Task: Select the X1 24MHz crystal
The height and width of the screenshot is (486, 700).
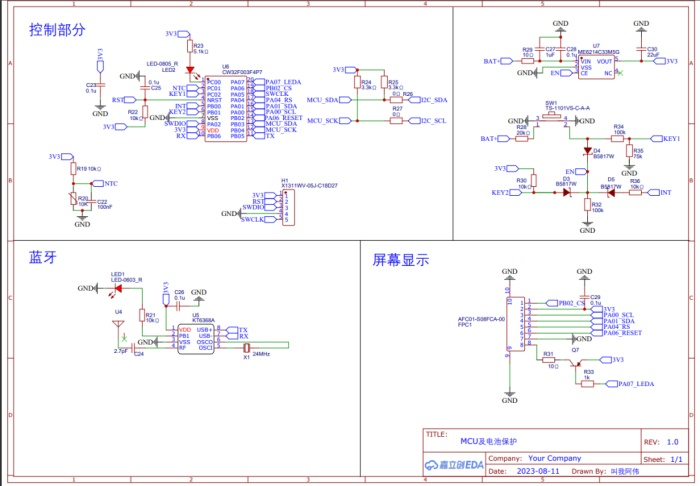Action: [247, 347]
